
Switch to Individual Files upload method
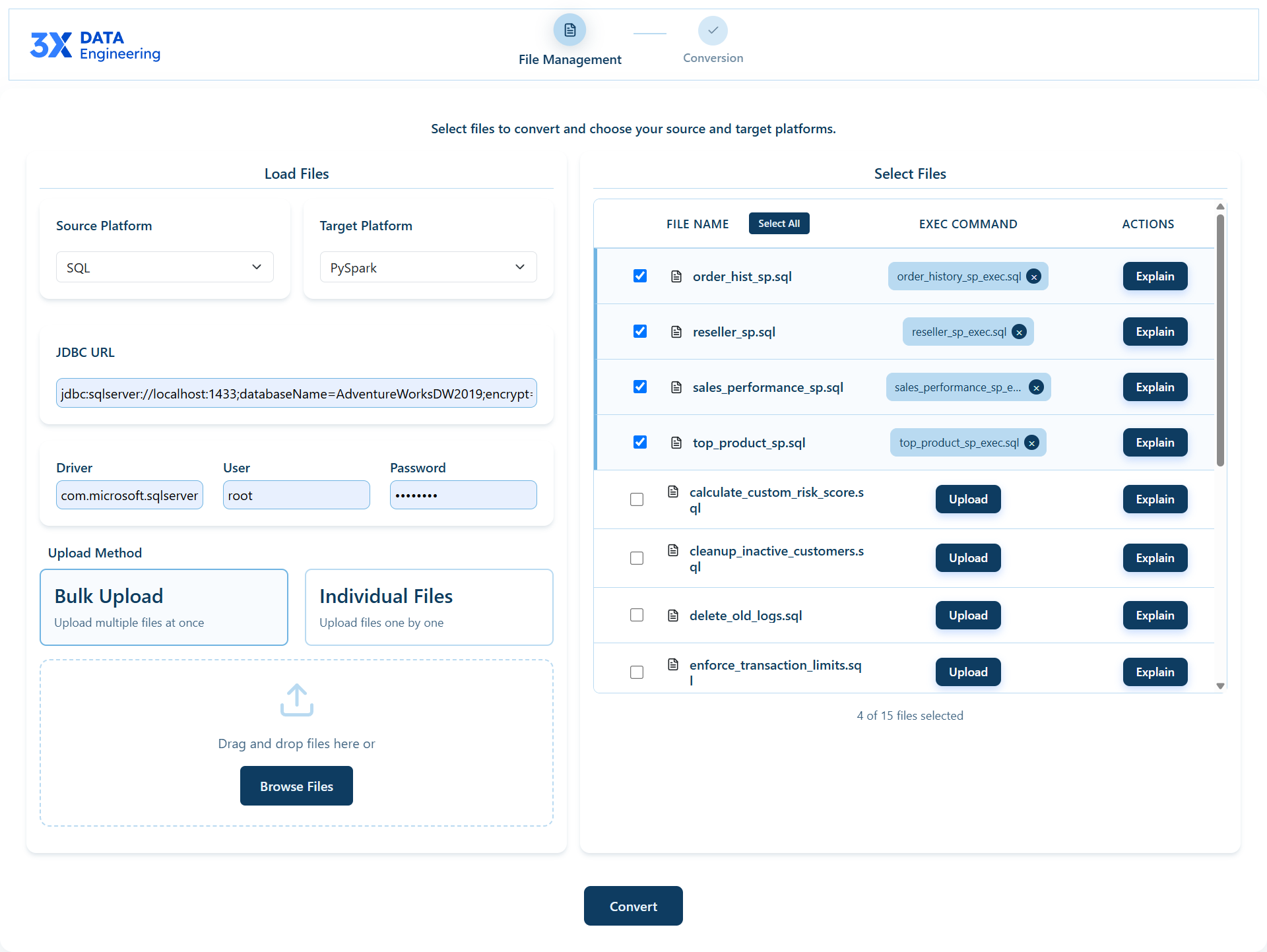click(429, 607)
